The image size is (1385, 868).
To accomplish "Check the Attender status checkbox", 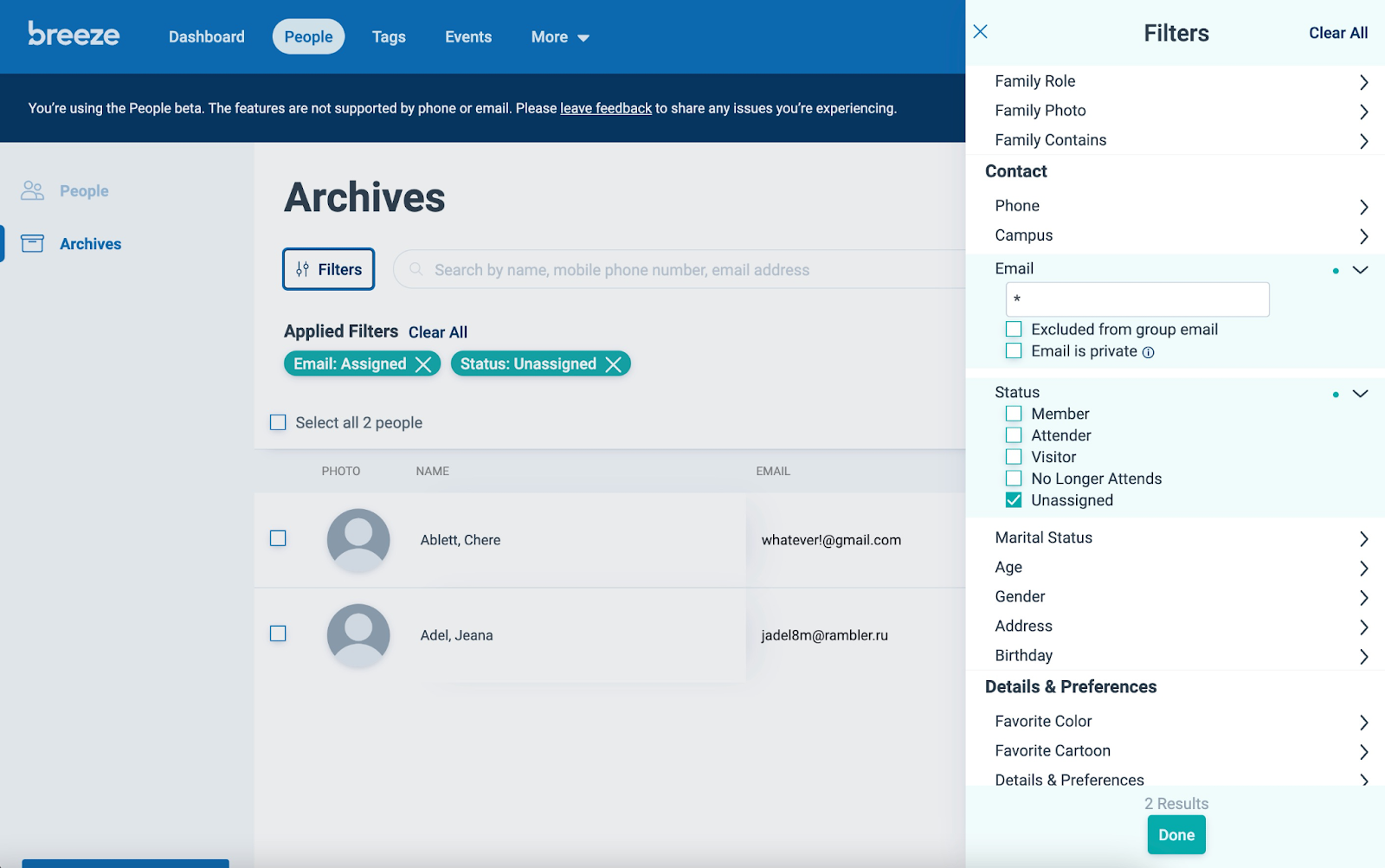I will 1014,435.
